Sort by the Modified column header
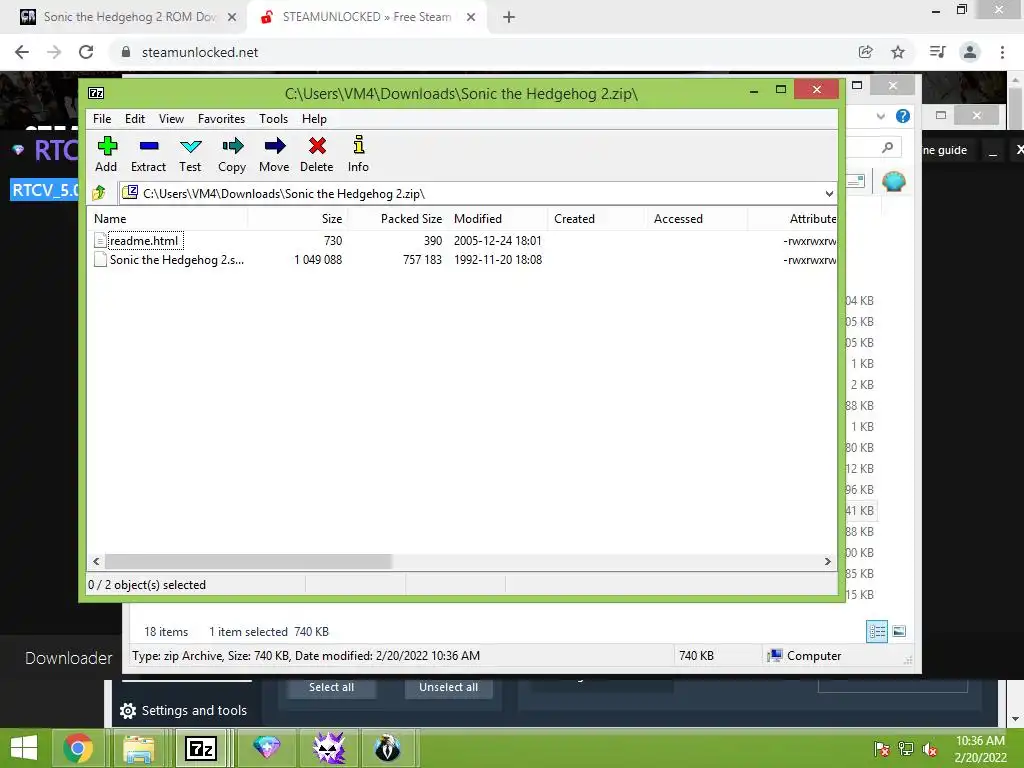The width and height of the screenshot is (1024, 768). [498, 219]
